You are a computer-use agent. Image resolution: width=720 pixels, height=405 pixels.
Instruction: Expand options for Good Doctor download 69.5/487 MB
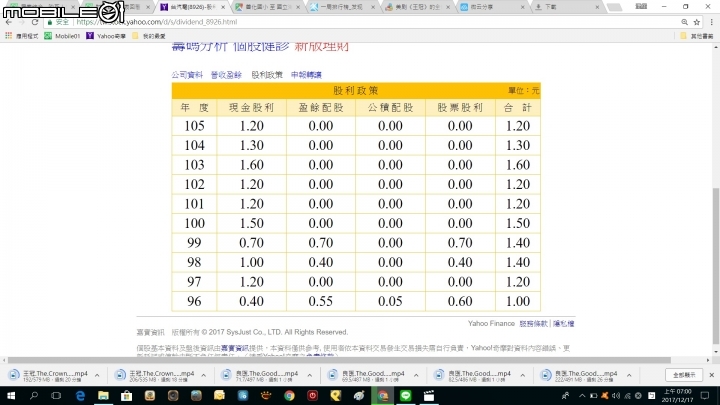pos(416,376)
